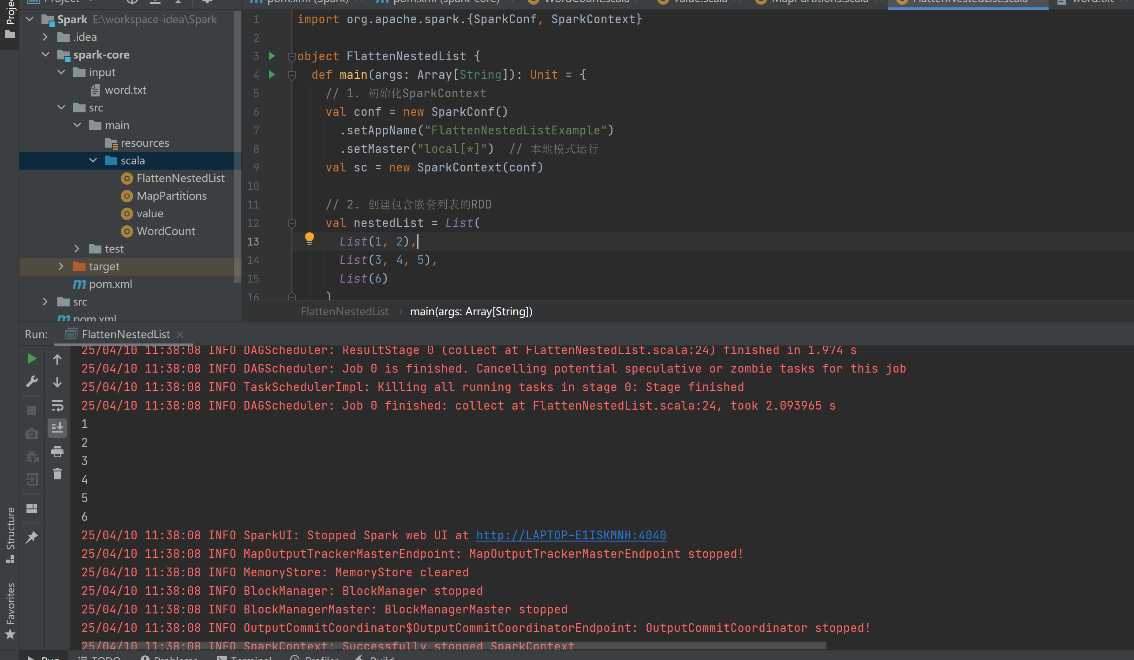Viewport: 1134px width, 660px height.
Task: Open the Structure tool window tab
Action: [x=10, y=535]
